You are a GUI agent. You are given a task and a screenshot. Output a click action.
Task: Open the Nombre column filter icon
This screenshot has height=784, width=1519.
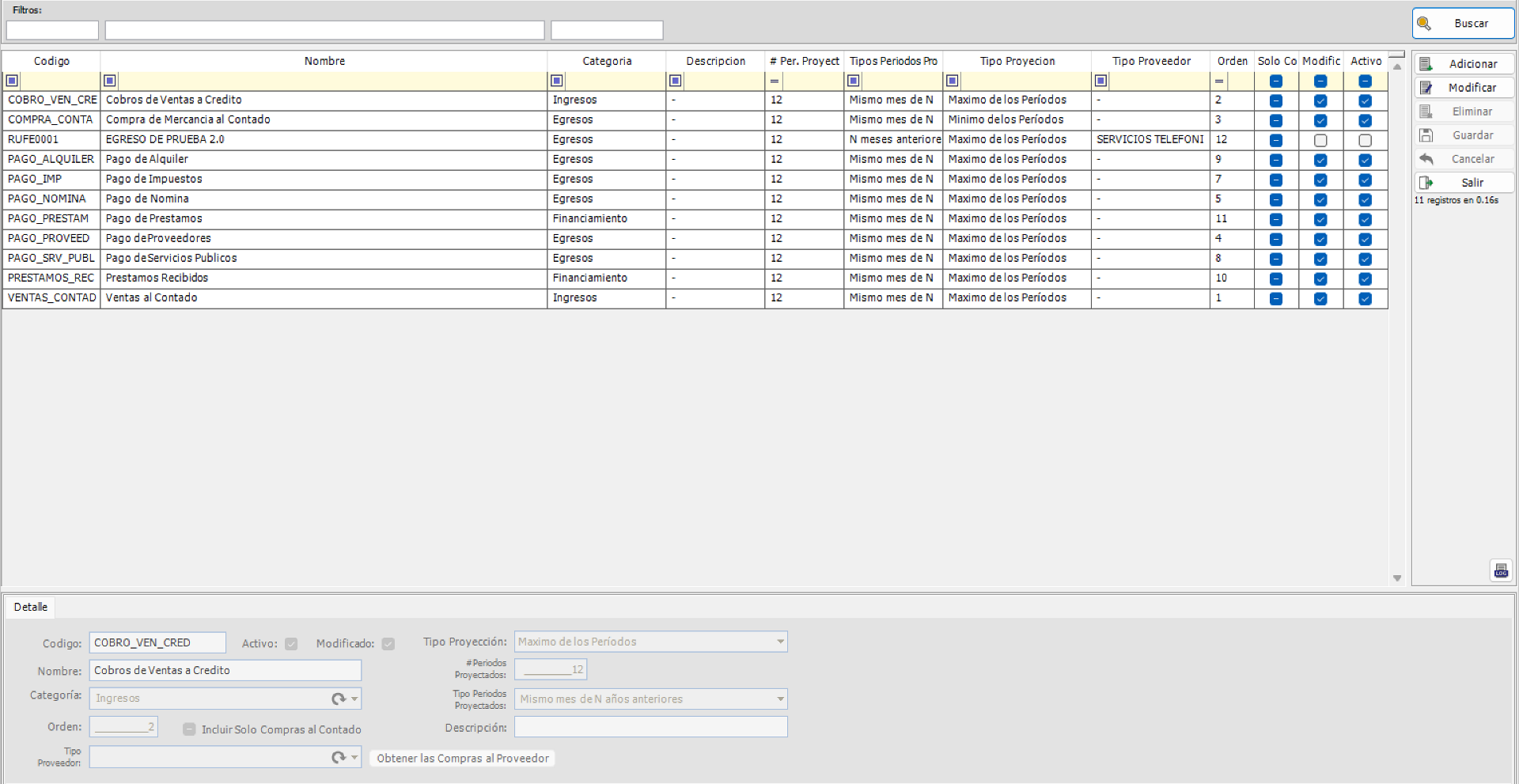click(110, 80)
